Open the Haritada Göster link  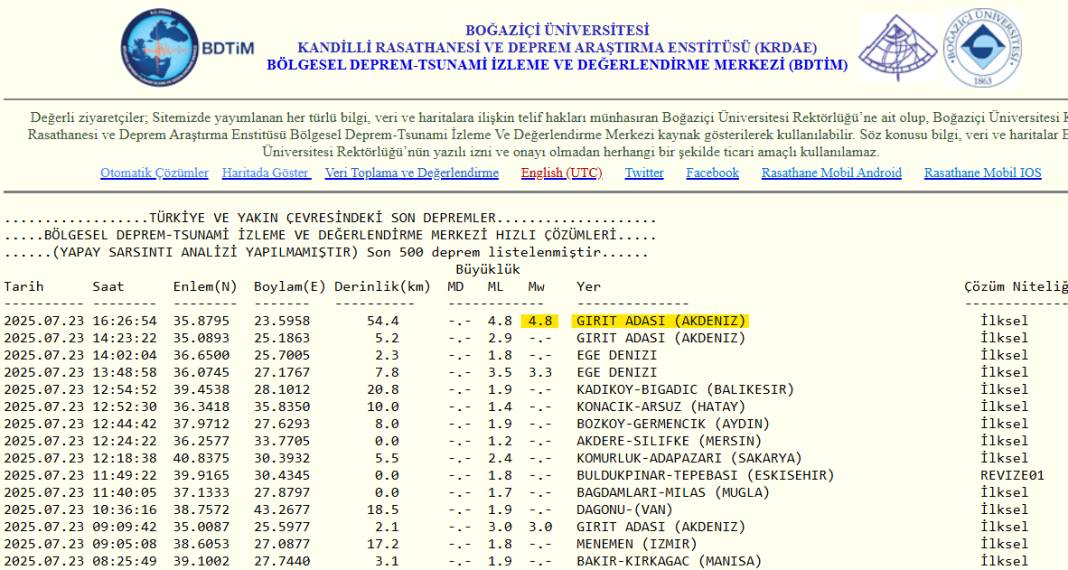pos(266,173)
